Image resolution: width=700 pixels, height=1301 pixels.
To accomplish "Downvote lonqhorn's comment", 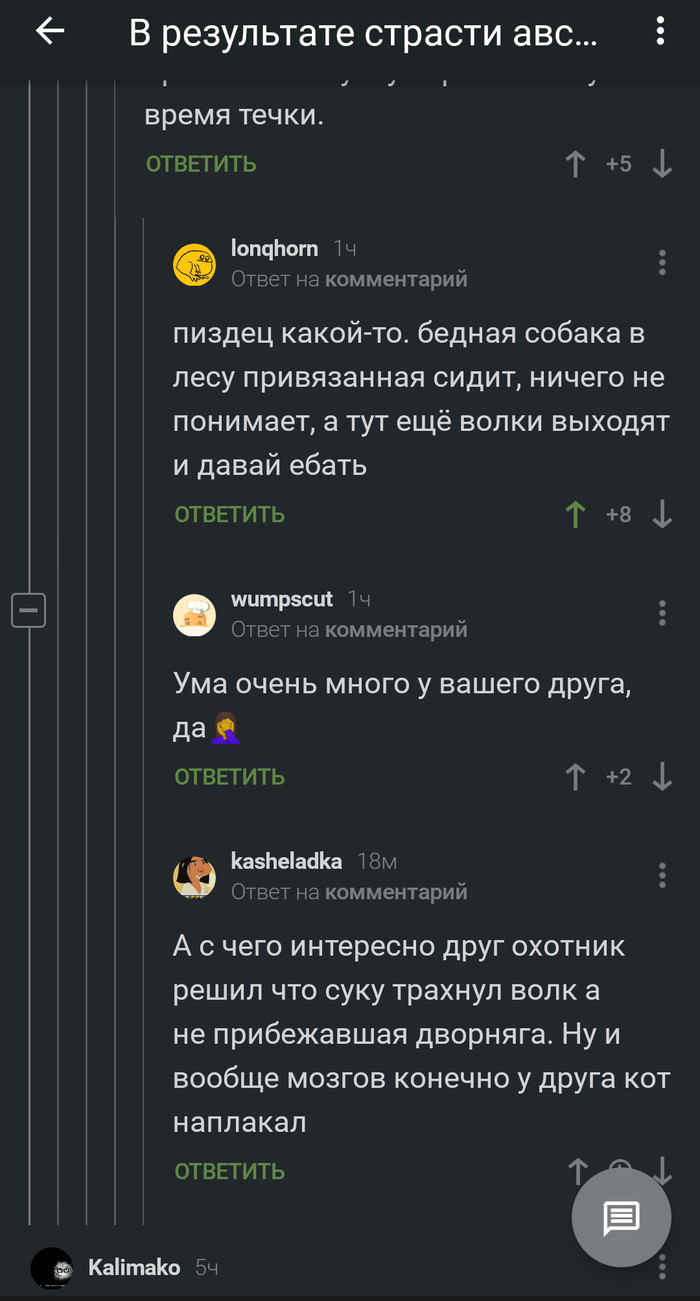I will 662,514.
